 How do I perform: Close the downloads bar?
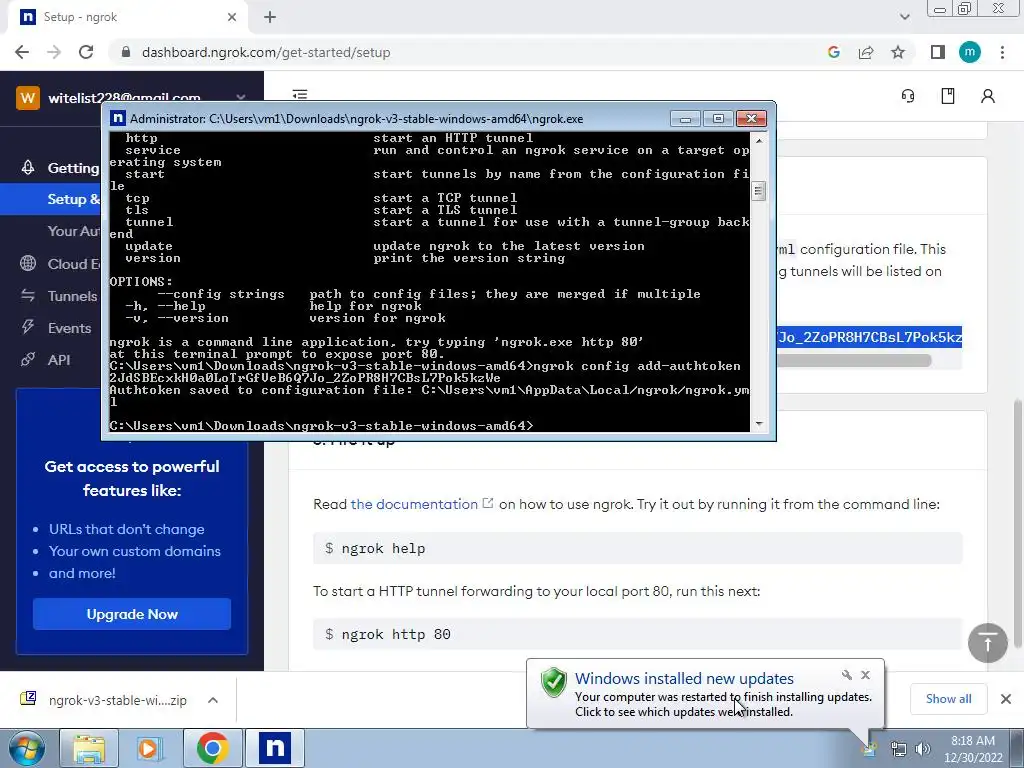[1006, 699]
